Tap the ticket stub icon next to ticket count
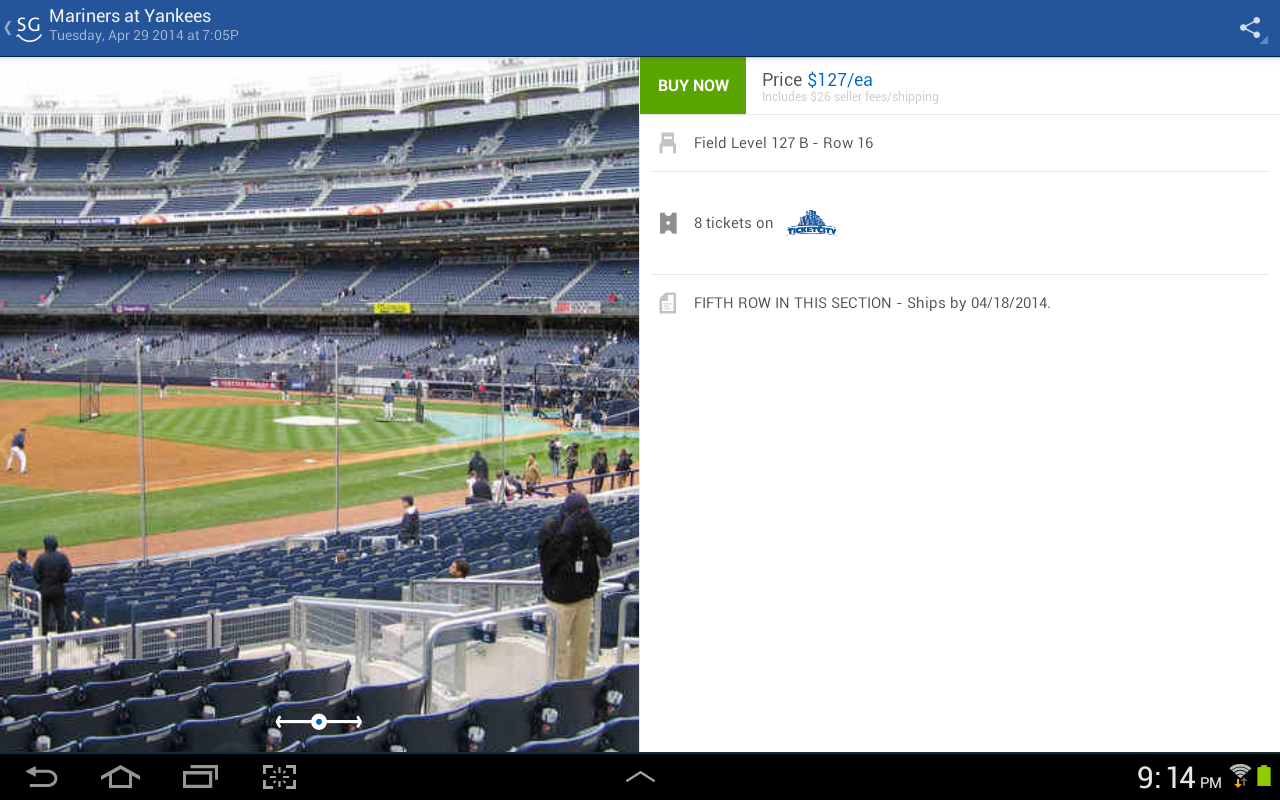Viewport: 1280px width, 800px height. click(667, 222)
